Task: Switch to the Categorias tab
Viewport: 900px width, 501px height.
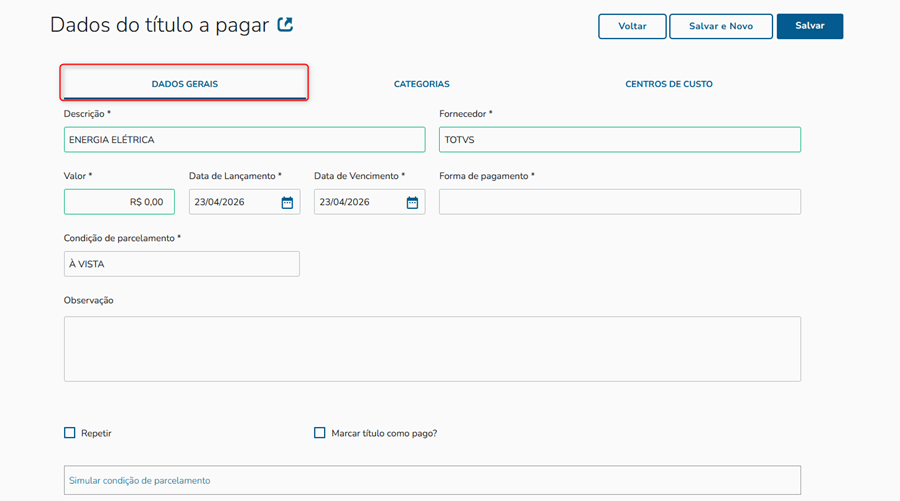Action: (421, 84)
